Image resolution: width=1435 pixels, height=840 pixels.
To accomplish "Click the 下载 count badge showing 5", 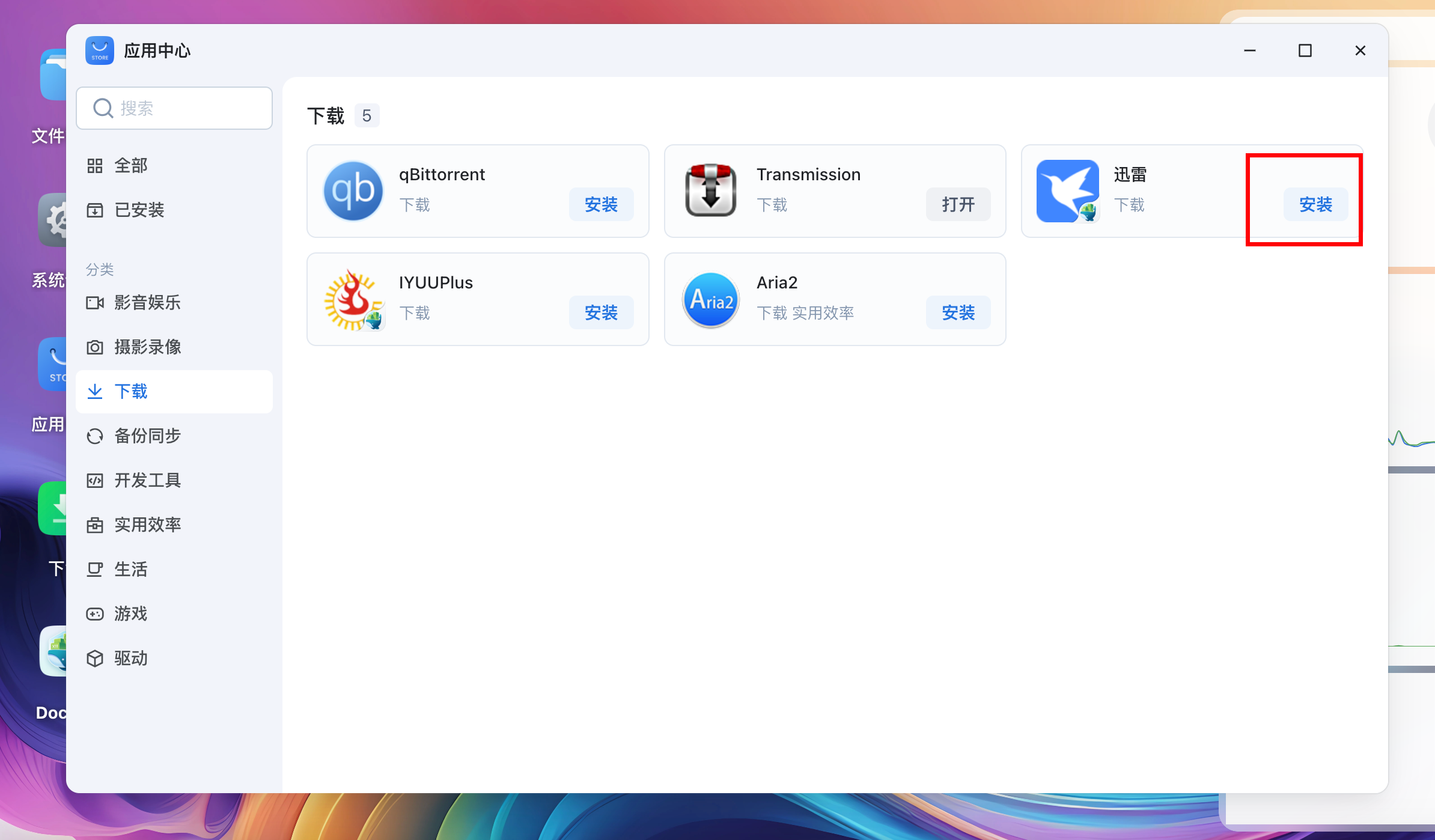I will 367,115.
